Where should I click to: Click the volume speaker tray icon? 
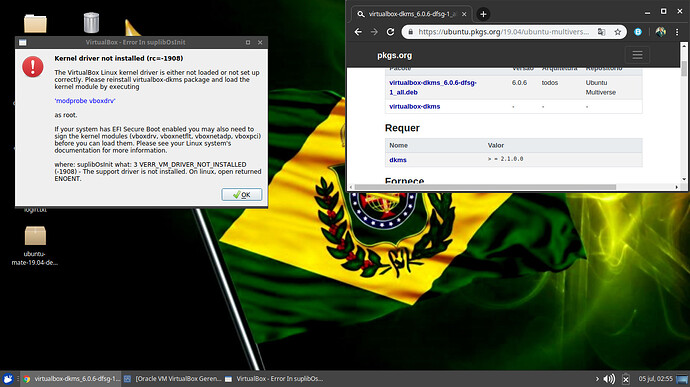(609, 379)
